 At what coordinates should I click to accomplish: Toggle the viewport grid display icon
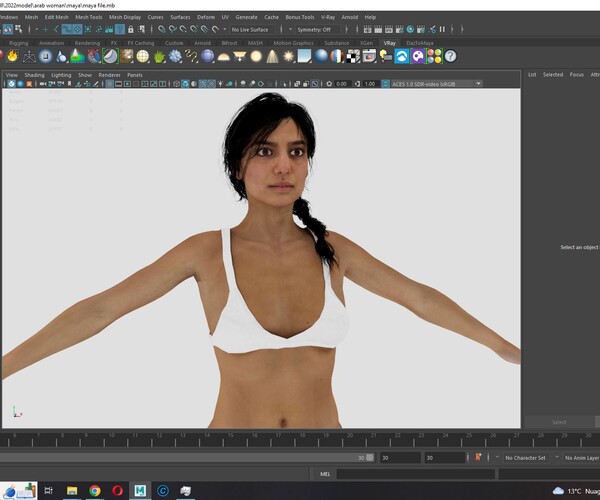[109, 83]
